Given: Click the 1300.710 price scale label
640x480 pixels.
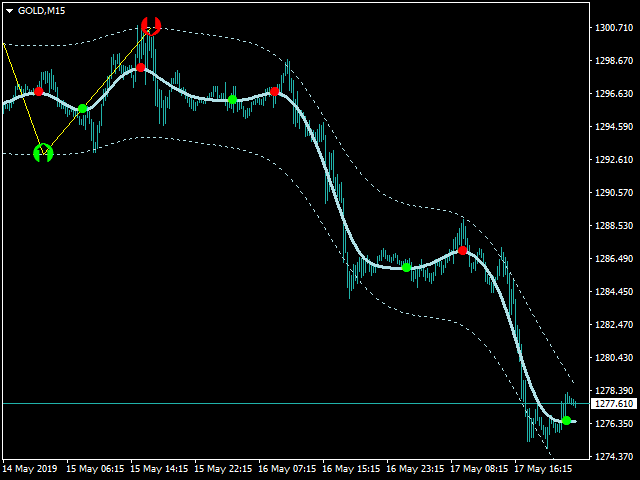Looking at the screenshot, I should click(614, 28).
